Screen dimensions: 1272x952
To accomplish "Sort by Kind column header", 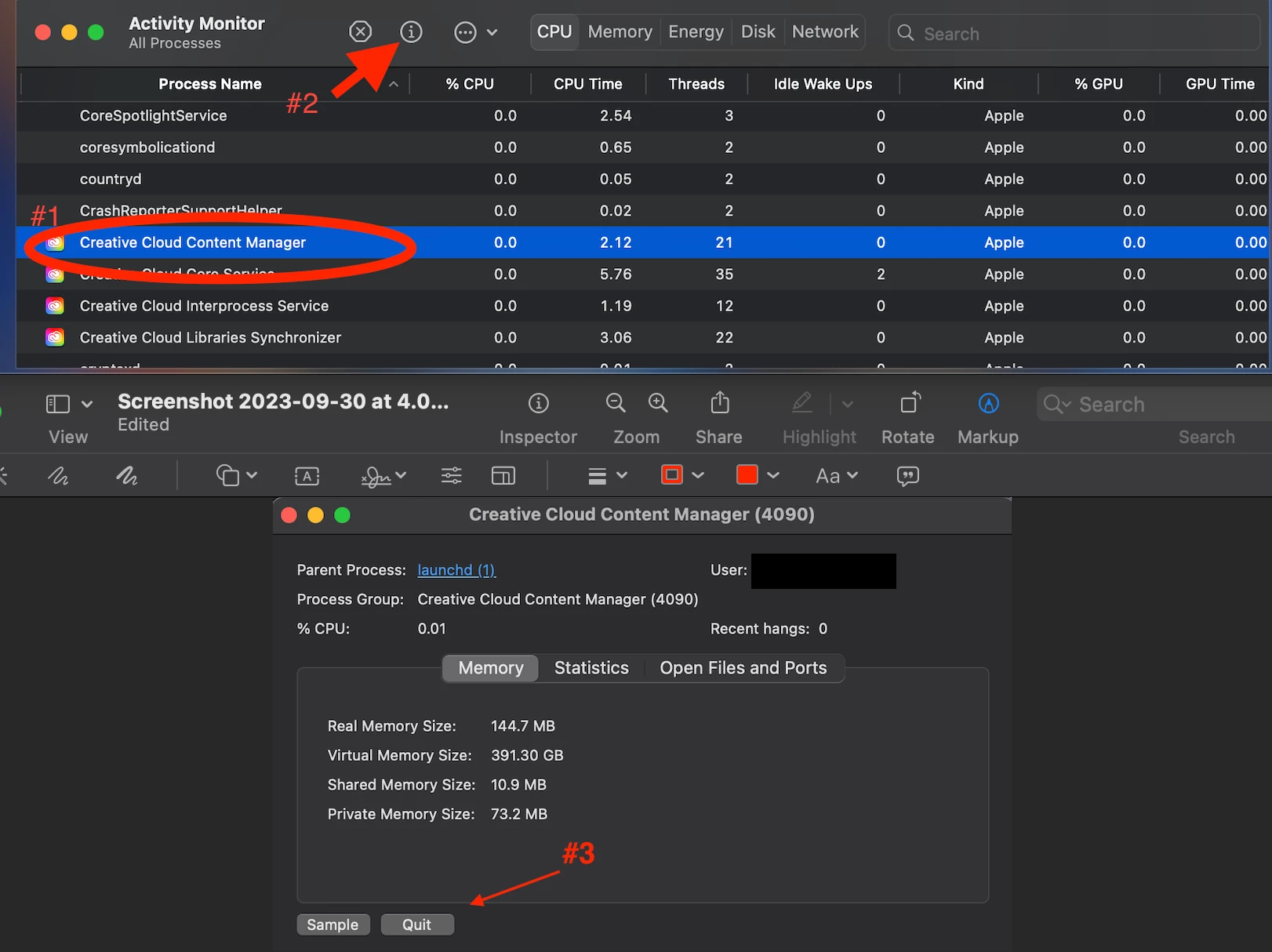I will [x=969, y=84].
